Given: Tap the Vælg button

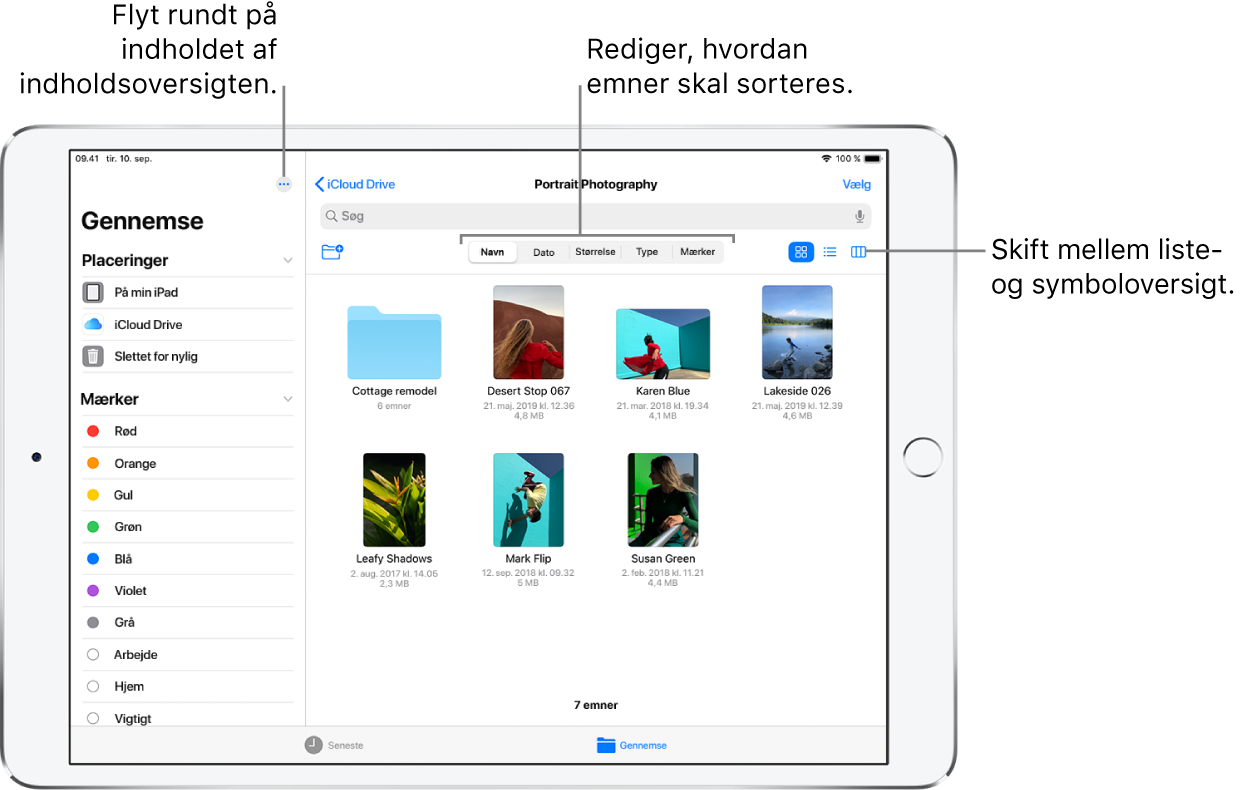Looking at the screenshot, I should 857,184.
